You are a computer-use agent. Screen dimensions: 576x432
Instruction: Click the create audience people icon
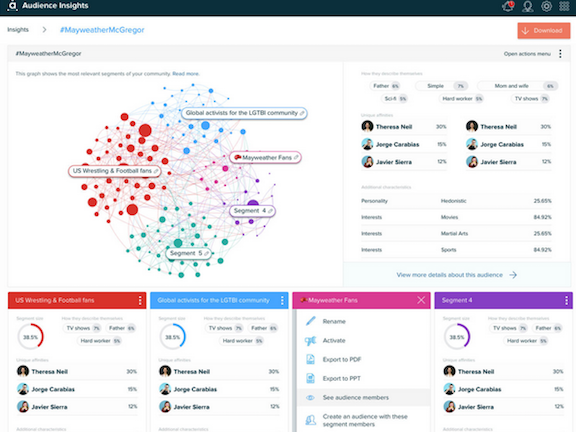click(310, 420)
